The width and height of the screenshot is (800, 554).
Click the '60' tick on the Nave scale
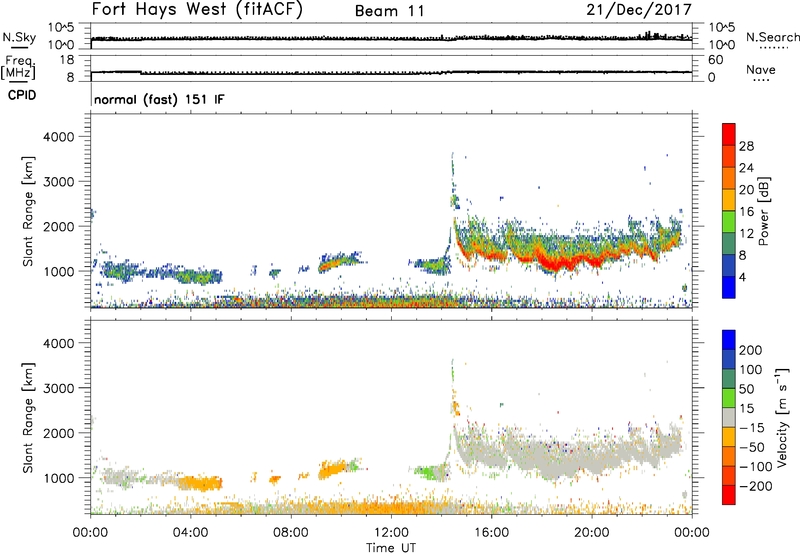(x=715, y=60)
